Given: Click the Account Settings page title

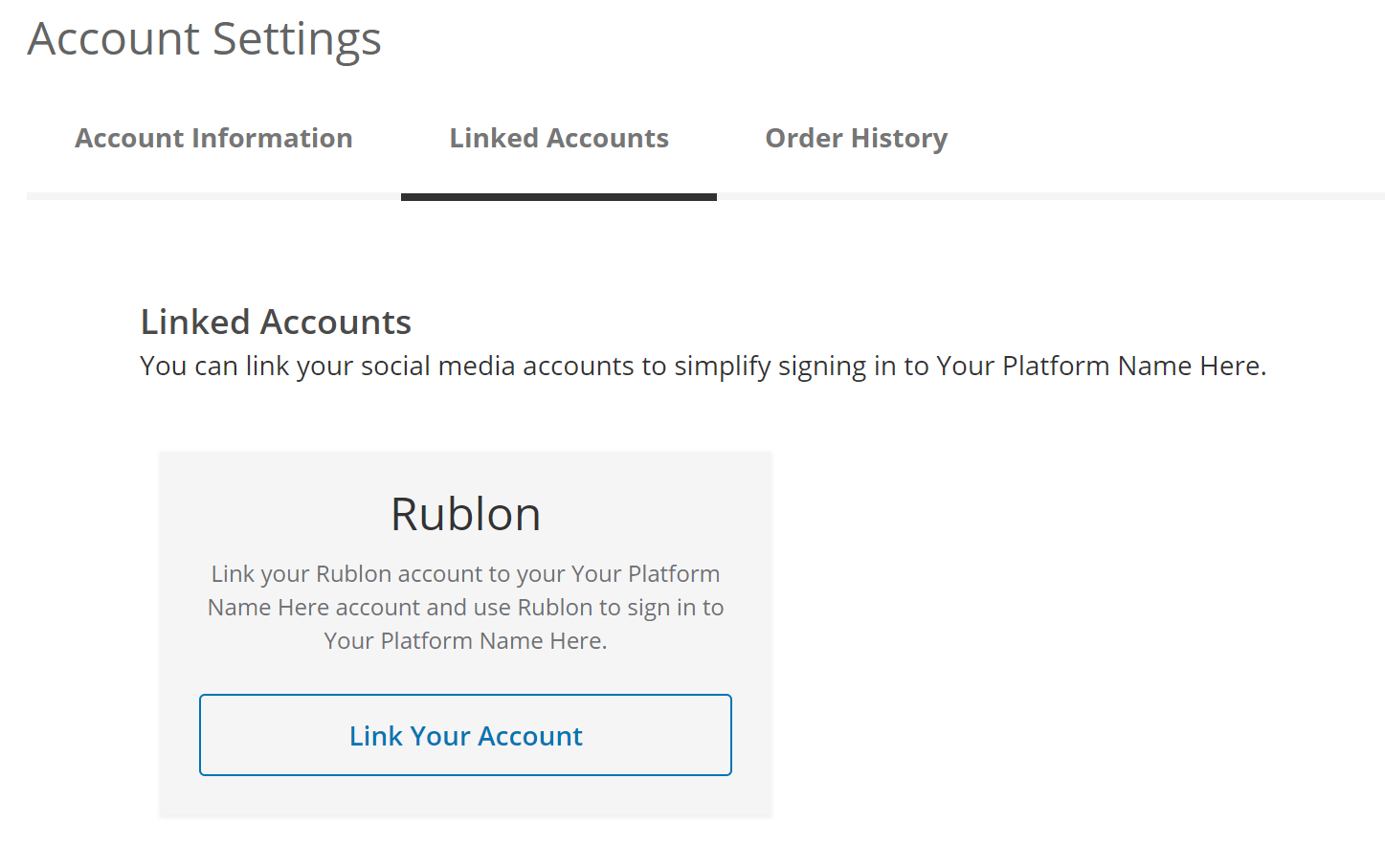Looking at the screenshot, I should [x=204, y=39].
